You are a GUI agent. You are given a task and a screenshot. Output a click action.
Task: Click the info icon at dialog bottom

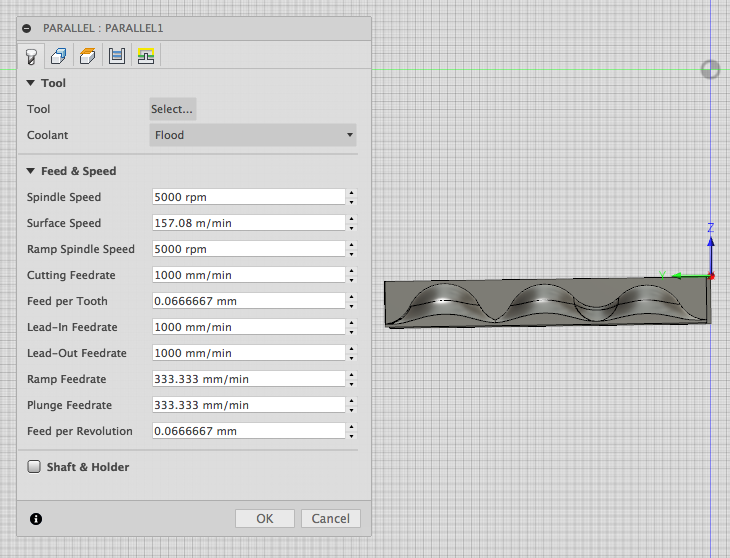[x=36, y=519]
